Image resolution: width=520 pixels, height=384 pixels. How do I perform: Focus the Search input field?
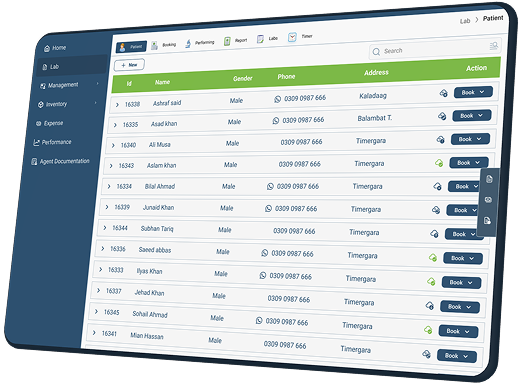[x=434, y=49]
